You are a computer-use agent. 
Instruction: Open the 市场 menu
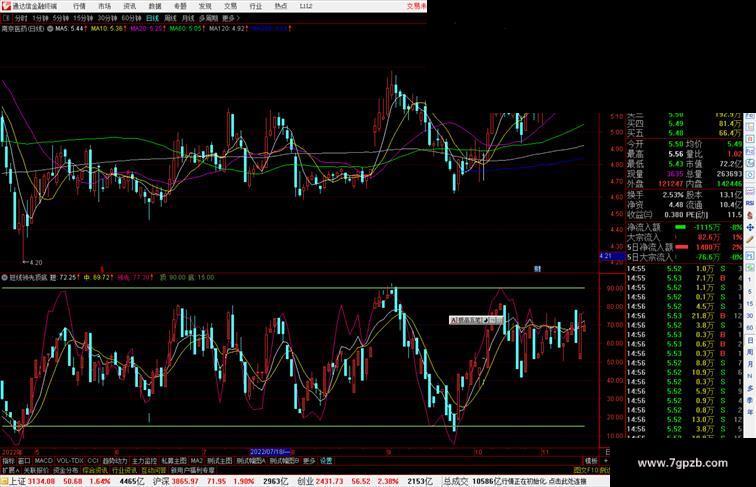point(105,6)
